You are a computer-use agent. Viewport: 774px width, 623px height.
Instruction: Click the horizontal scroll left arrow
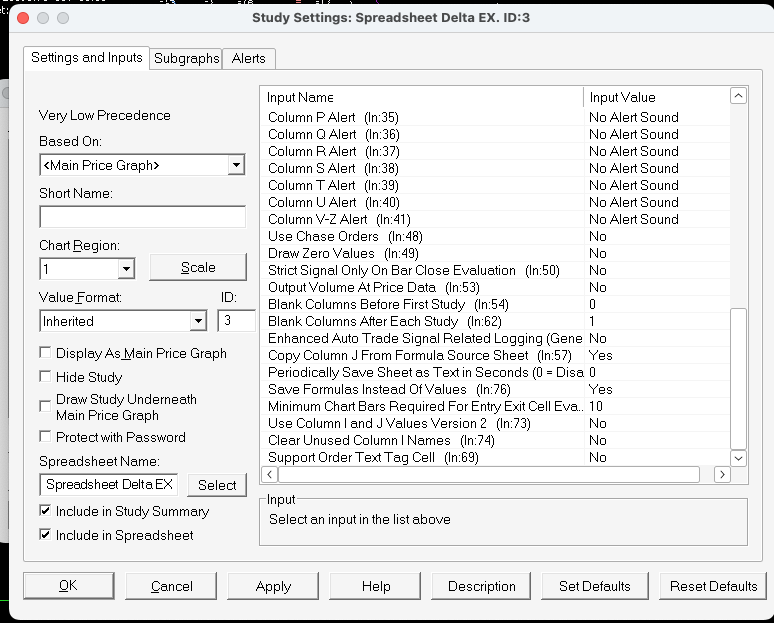[271, 475]
